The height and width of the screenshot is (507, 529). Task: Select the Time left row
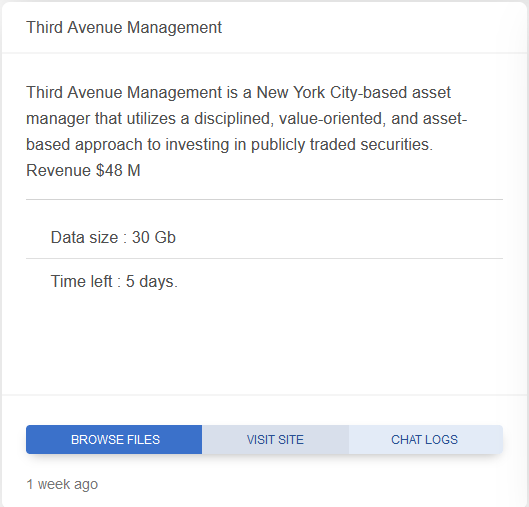[264, 281]
